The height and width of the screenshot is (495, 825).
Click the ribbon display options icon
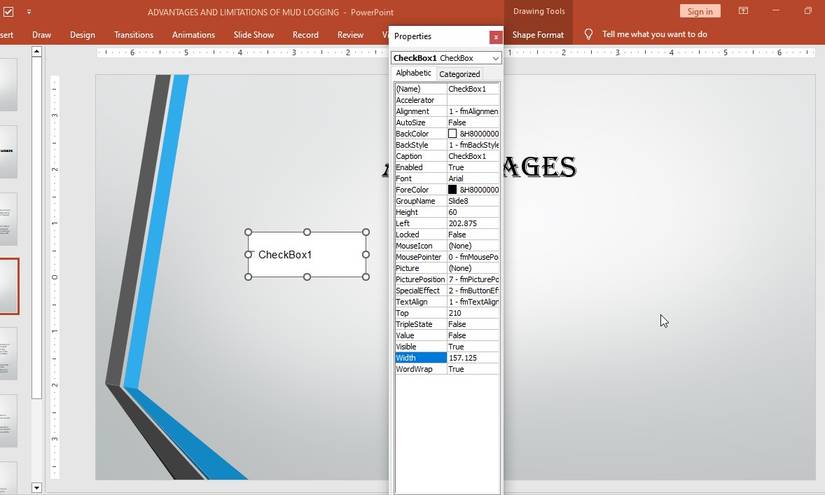coord(743,11)
